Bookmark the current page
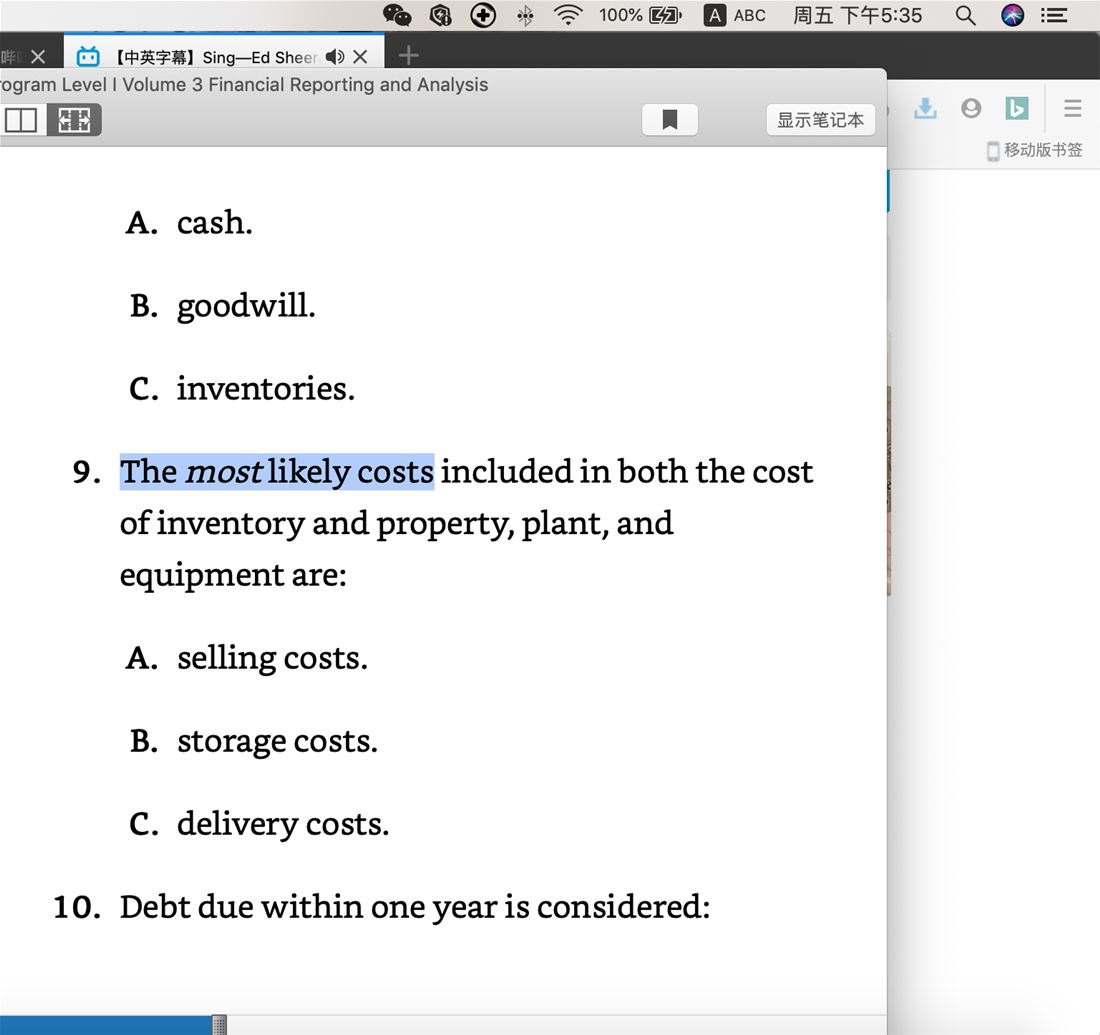 (x=670, y=120)
